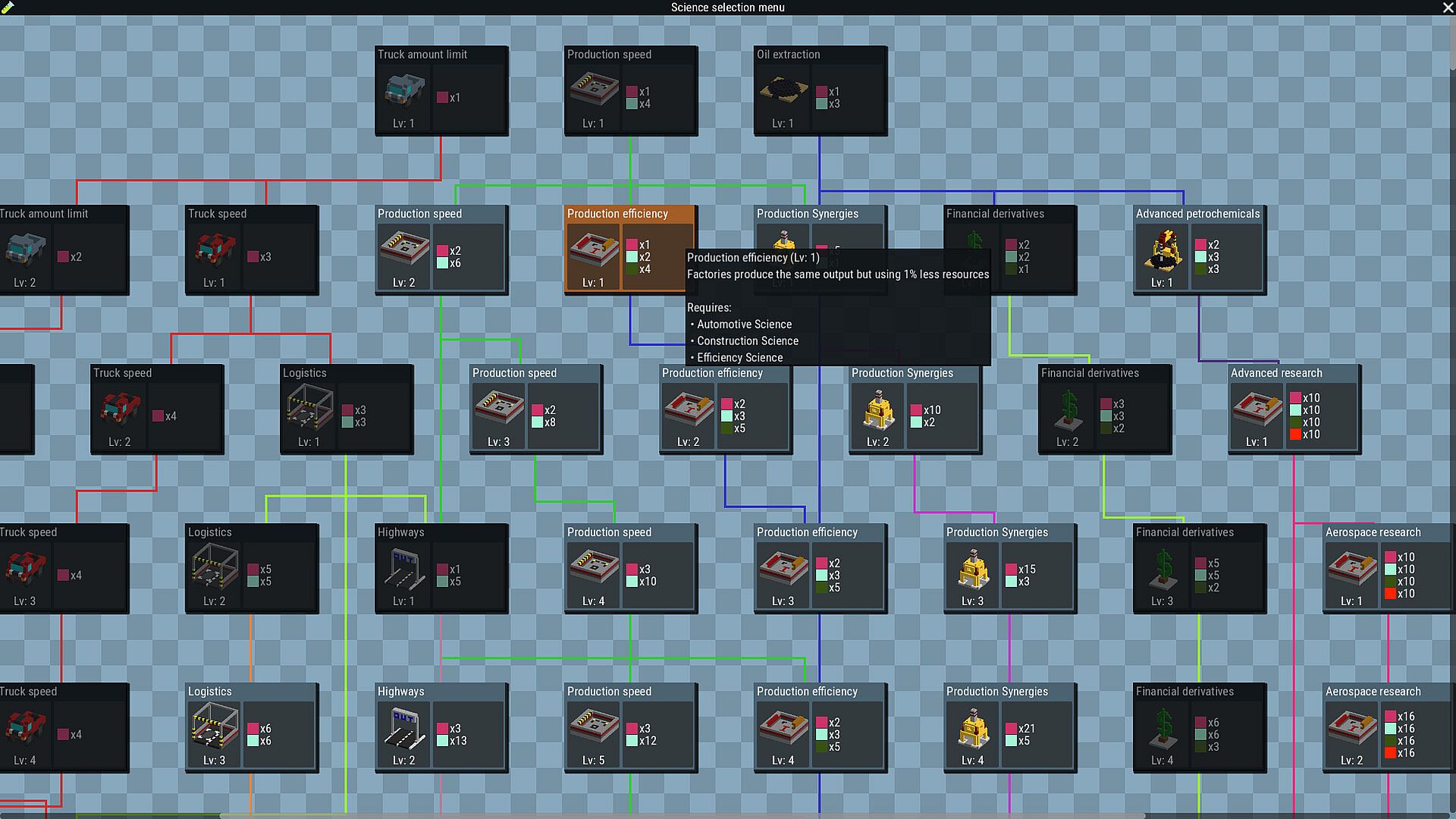Click the Aerospace research Lv: 2 icon
The width and height of the screenshot is (1456, 819).
[x=1351, y=728]
